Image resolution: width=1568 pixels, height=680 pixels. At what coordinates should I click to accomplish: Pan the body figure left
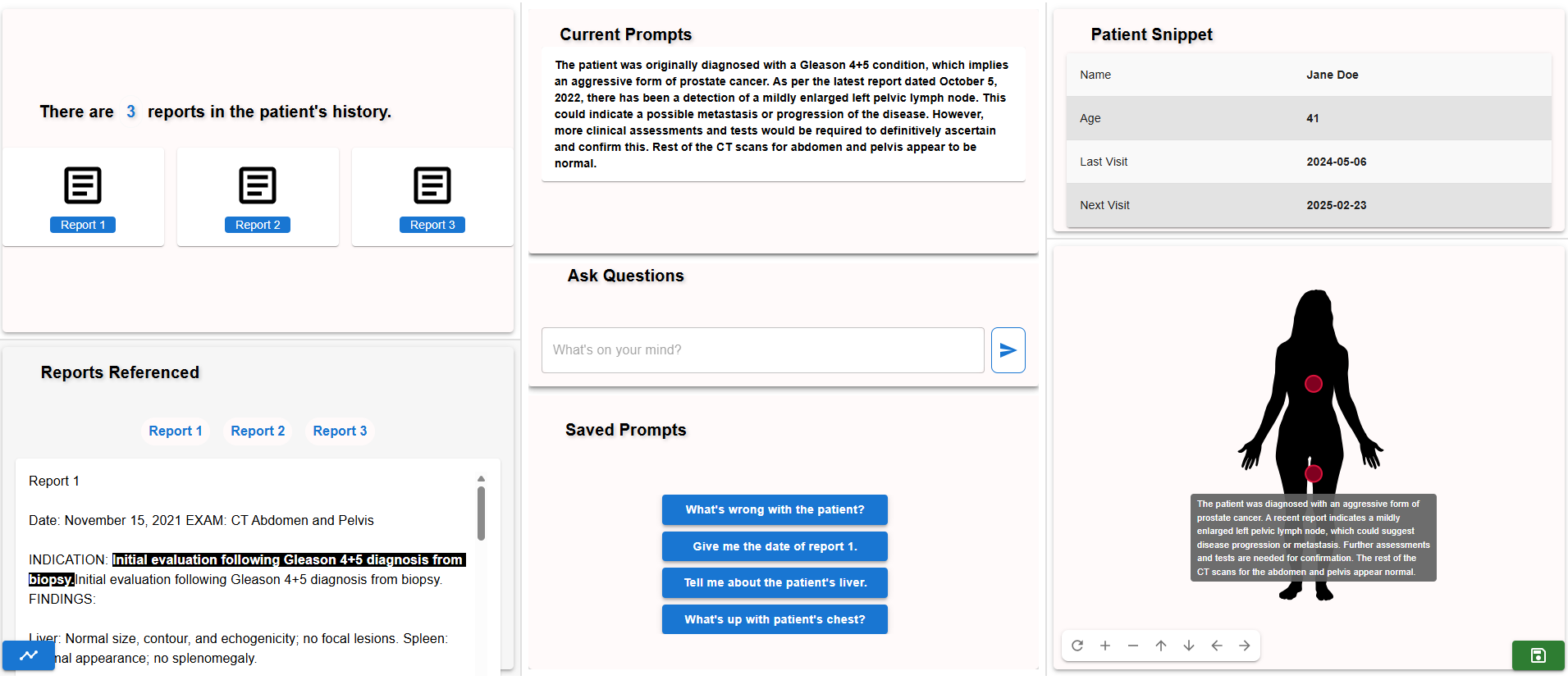[x=1217, y=646]
